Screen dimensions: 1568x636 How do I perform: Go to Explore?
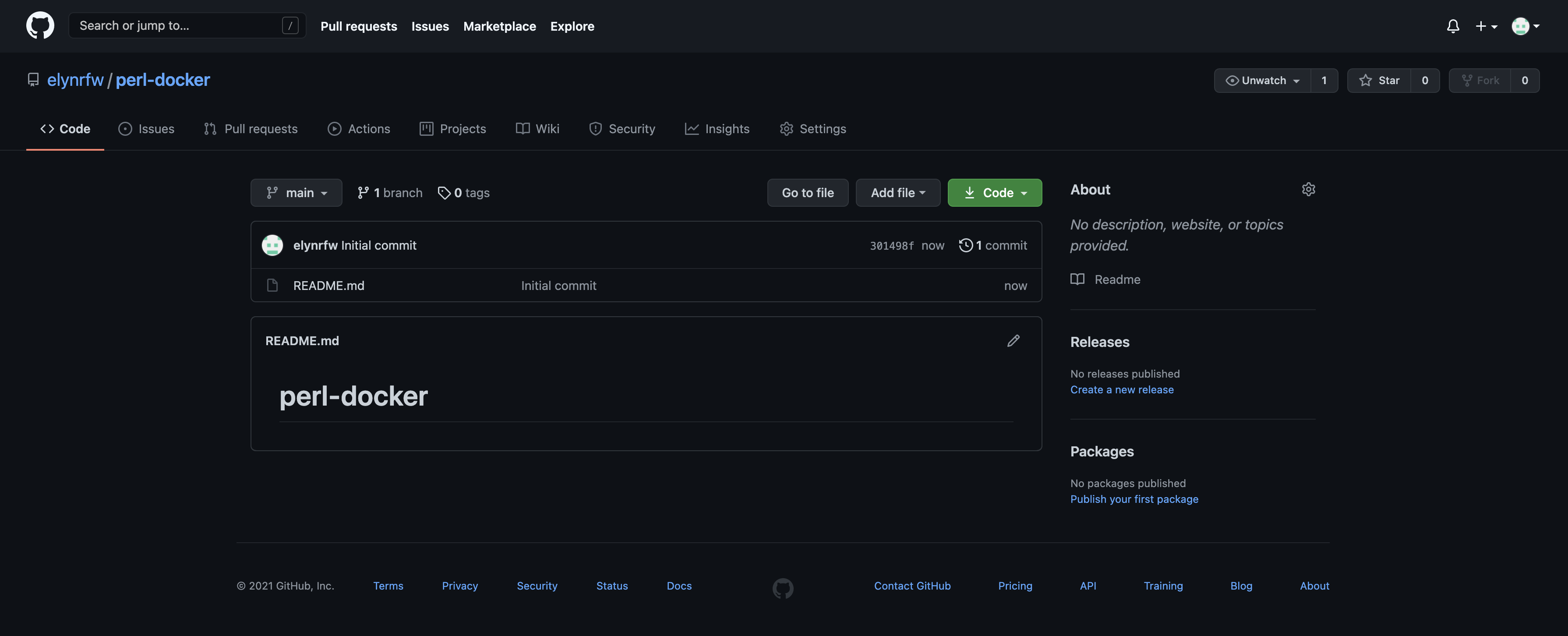pyautogui.click(x=572, y=26)
